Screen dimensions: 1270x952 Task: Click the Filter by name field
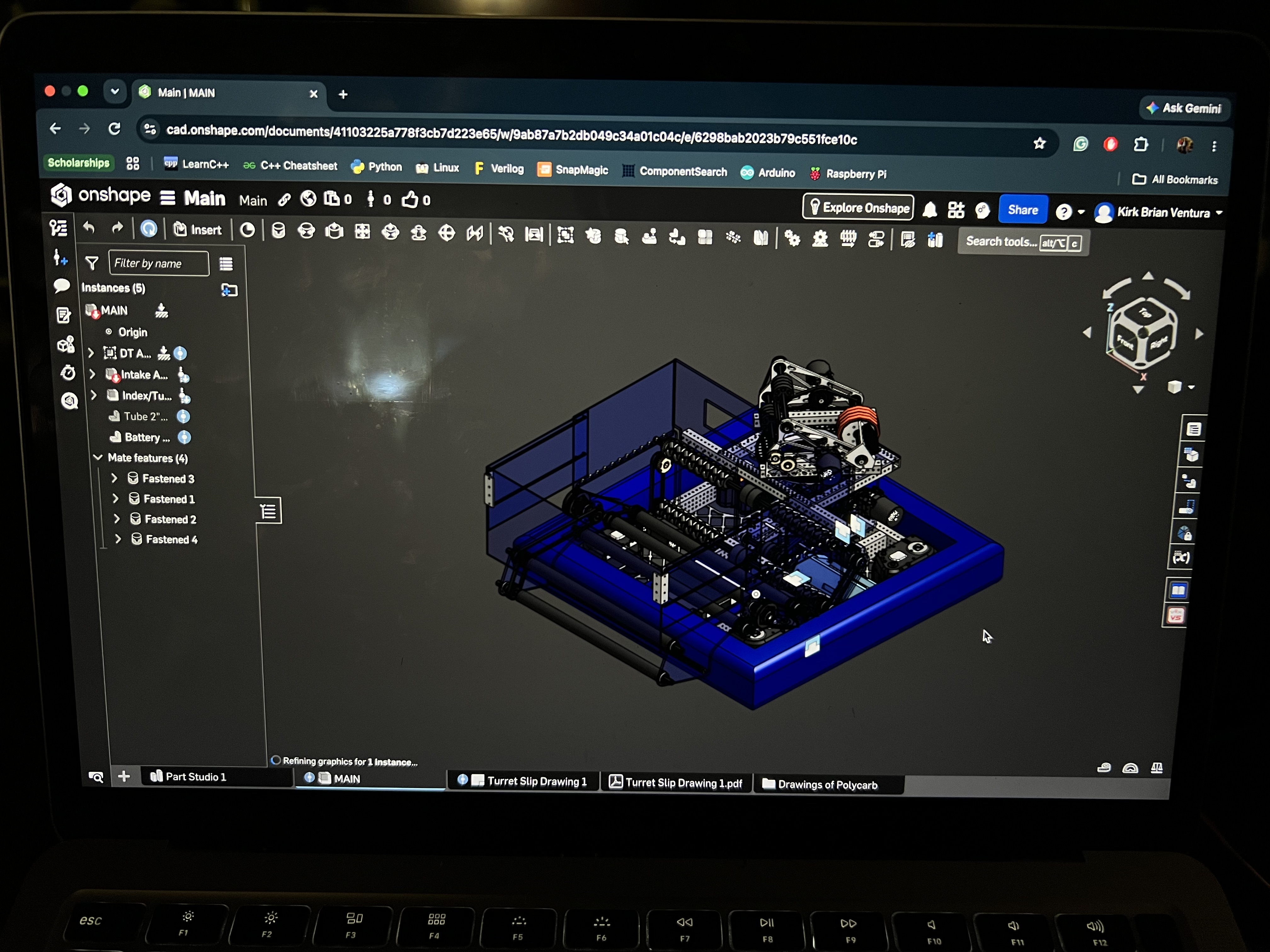(x=158, y=263)
